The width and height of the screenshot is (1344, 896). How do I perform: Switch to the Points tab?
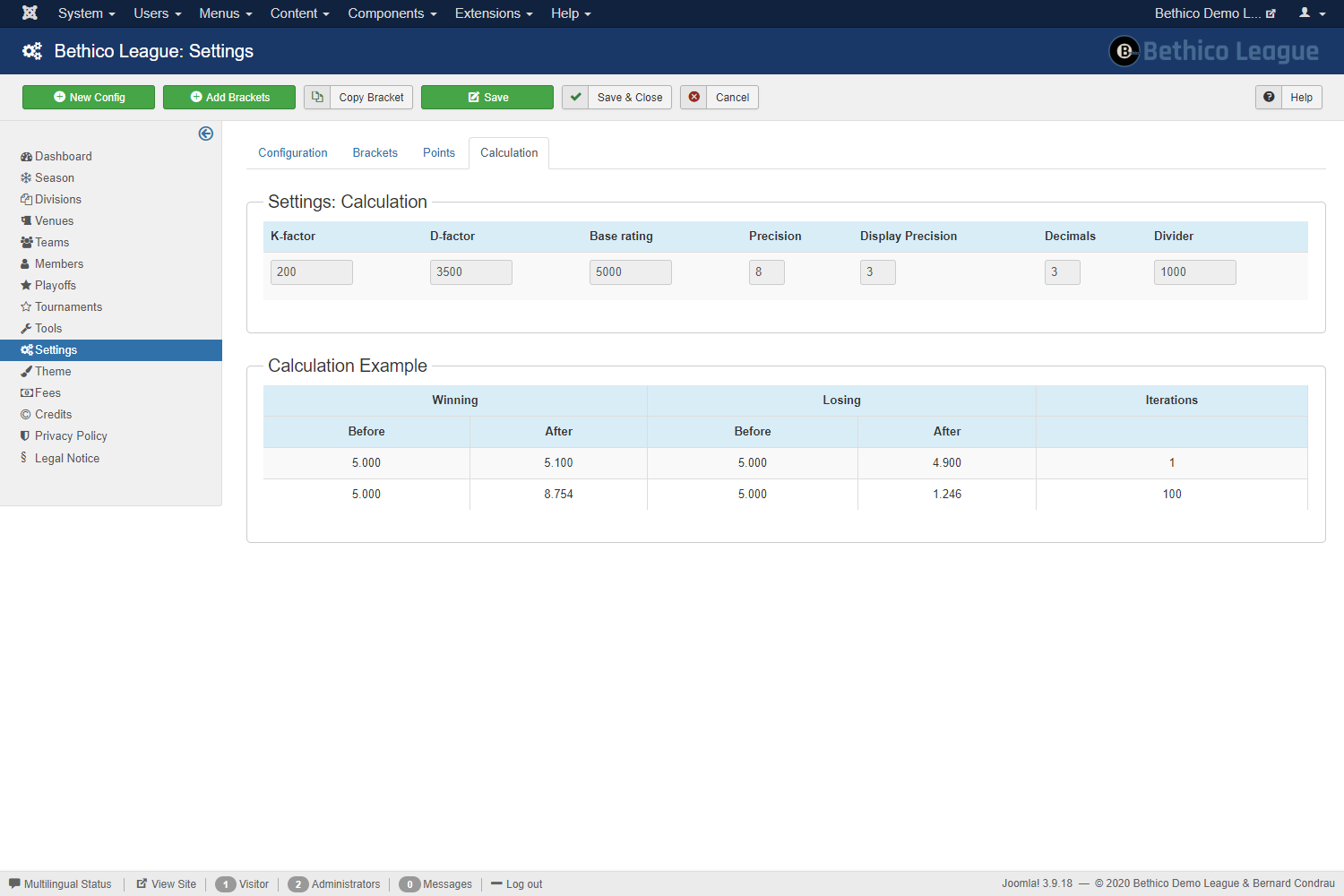coord(439,153)
